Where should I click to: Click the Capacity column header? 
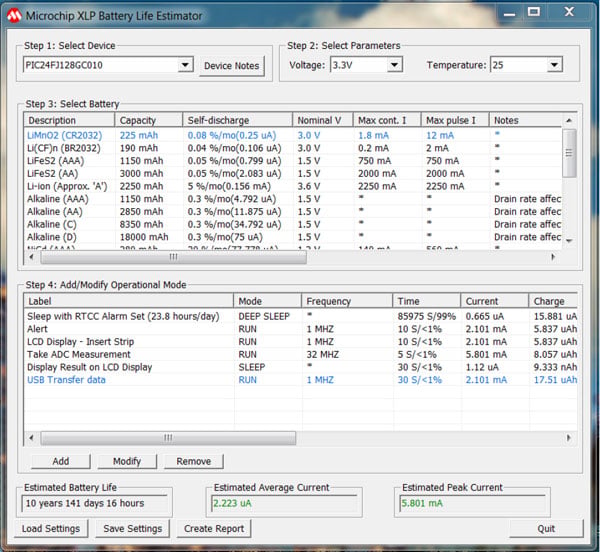tap(148, 120)
